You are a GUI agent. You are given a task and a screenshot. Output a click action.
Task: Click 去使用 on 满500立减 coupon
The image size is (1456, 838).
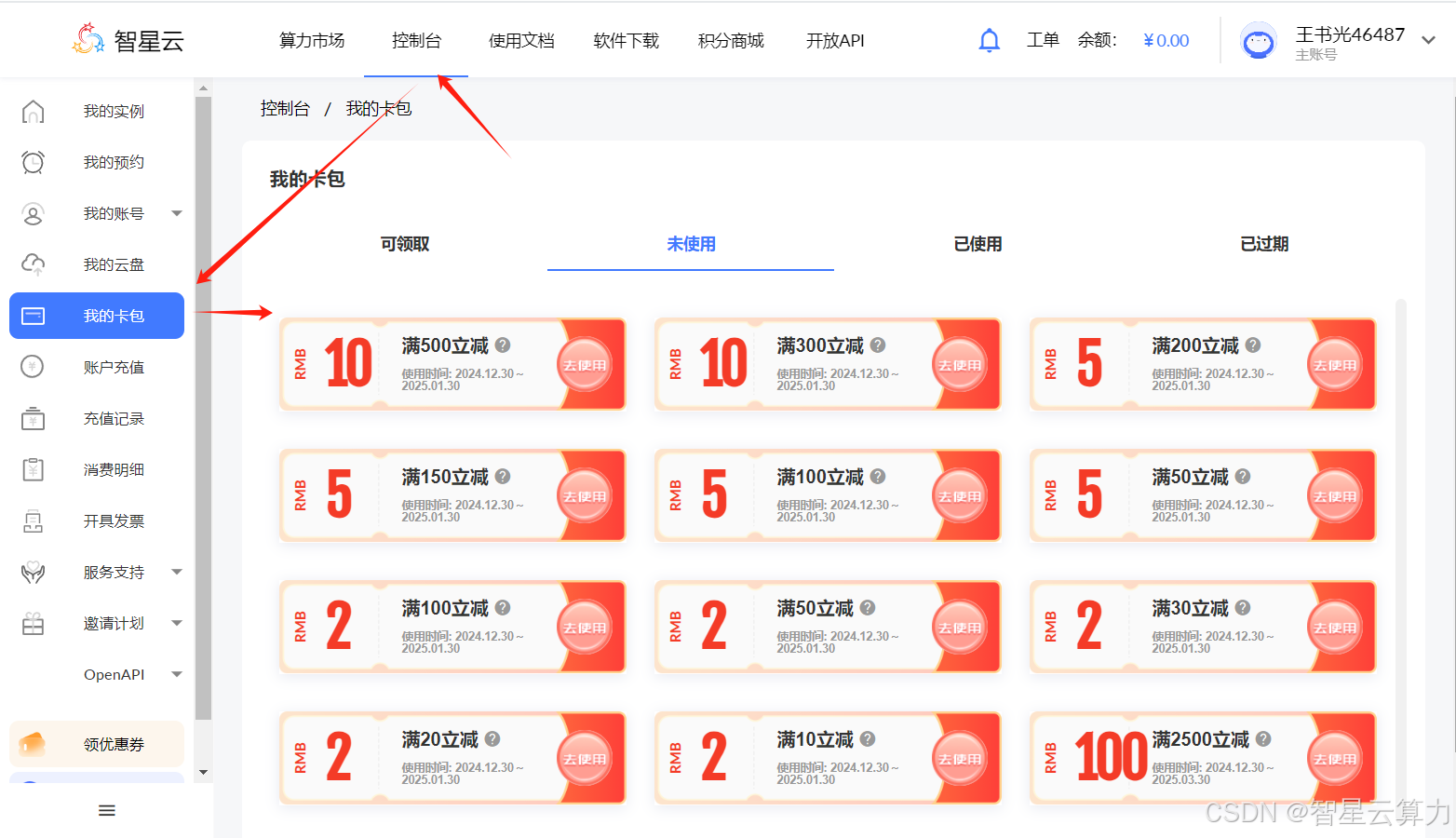pos(585,365)
